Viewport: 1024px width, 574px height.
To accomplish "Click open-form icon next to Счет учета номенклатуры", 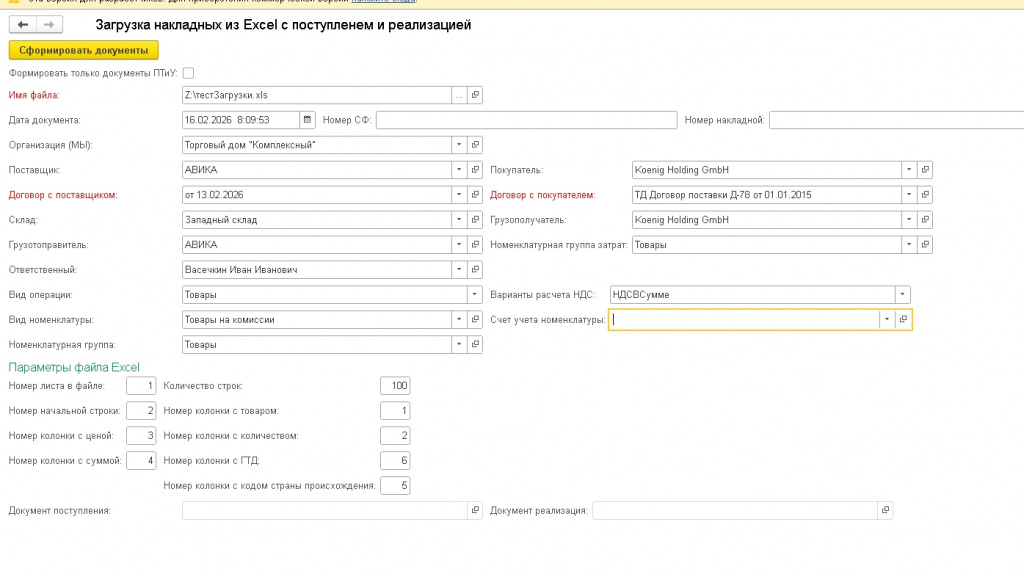I will [x=902, y=320].
